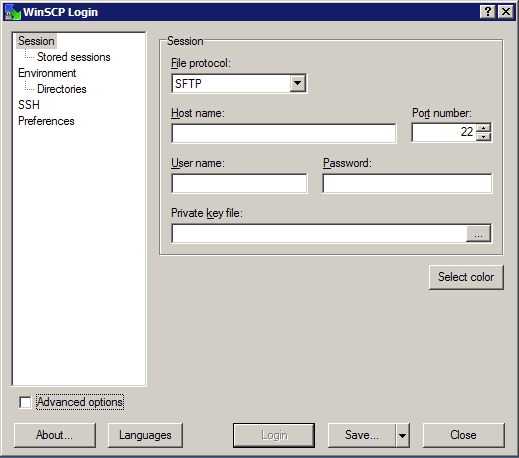Open the Preferences tree item
This screenshot has height=458, width=519.
pyautogui.click(x=46, y=121)
